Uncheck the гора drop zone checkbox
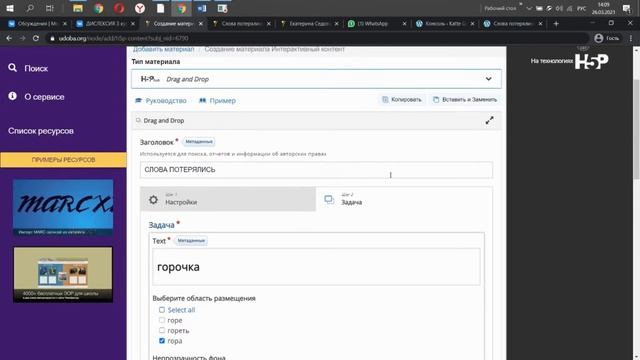This screenshot has height=360, width=640. [162, 340]
